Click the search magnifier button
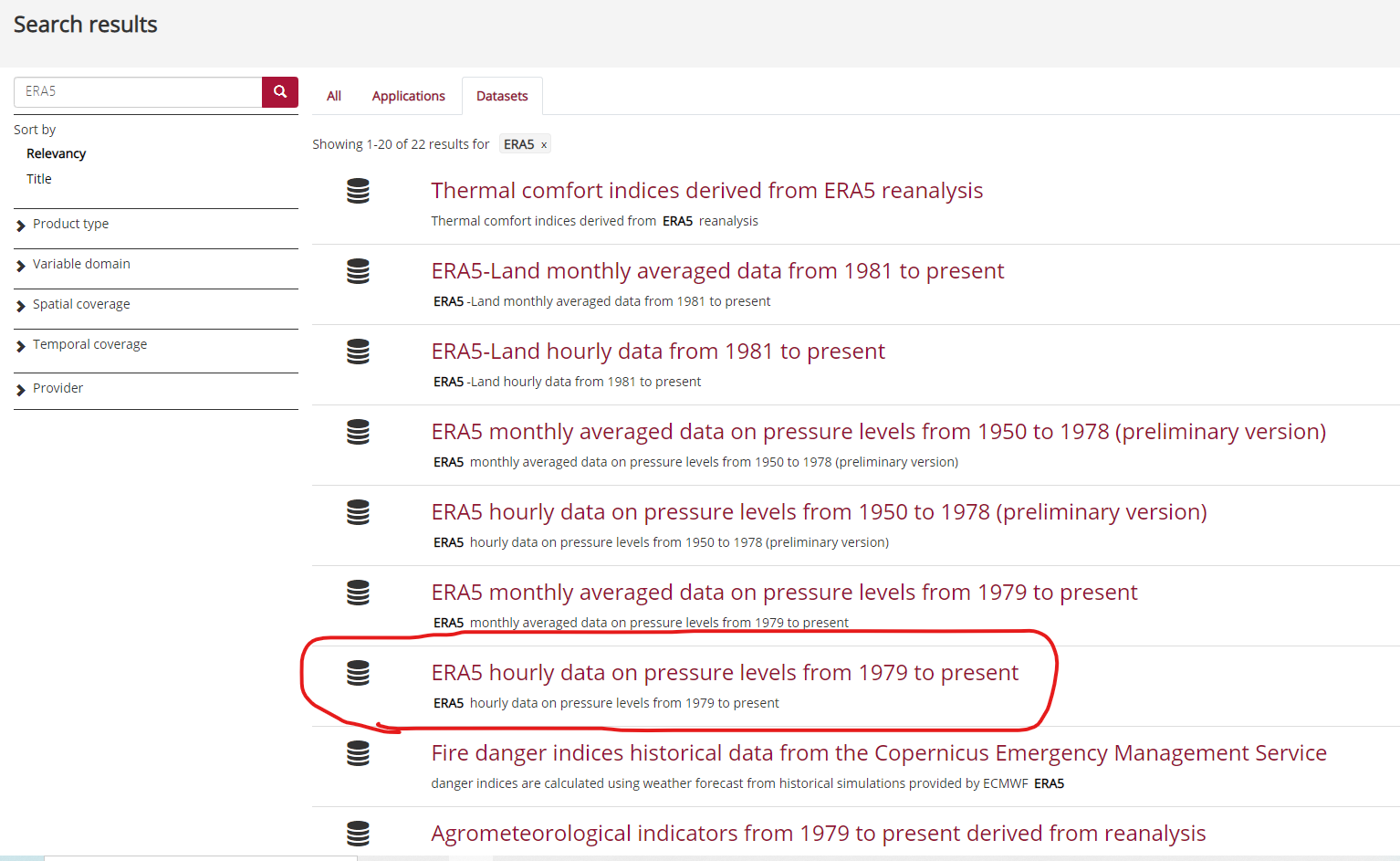The image size is (1400, 861). (279, 91)
